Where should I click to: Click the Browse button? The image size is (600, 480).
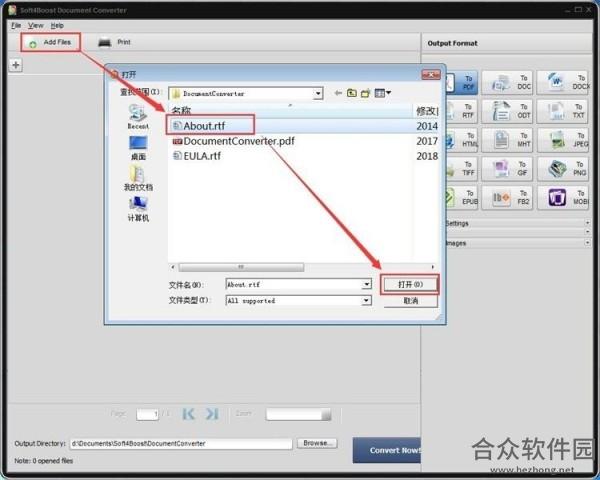coord(317,443)
